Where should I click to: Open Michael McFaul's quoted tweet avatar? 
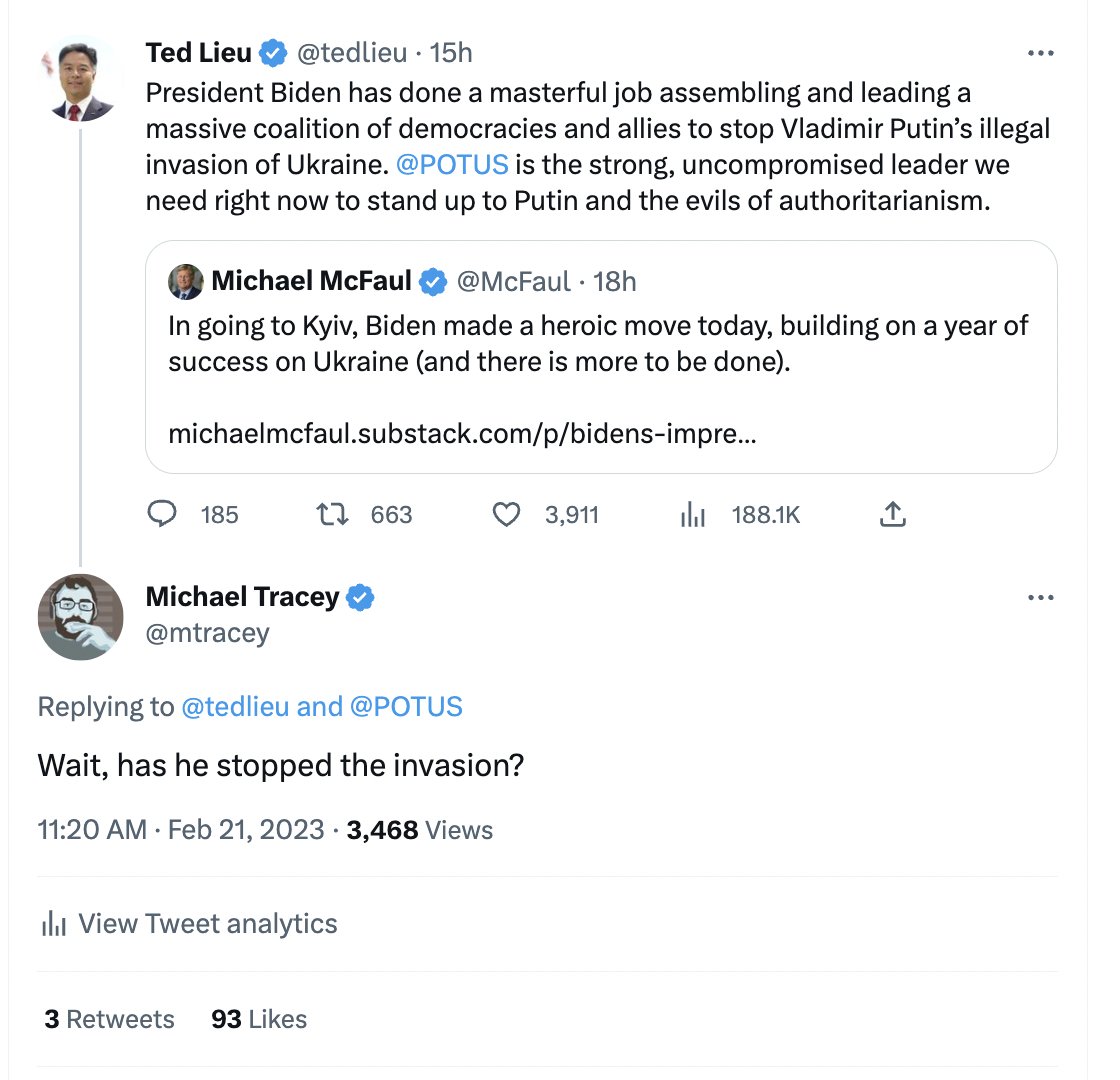[186, 282]
